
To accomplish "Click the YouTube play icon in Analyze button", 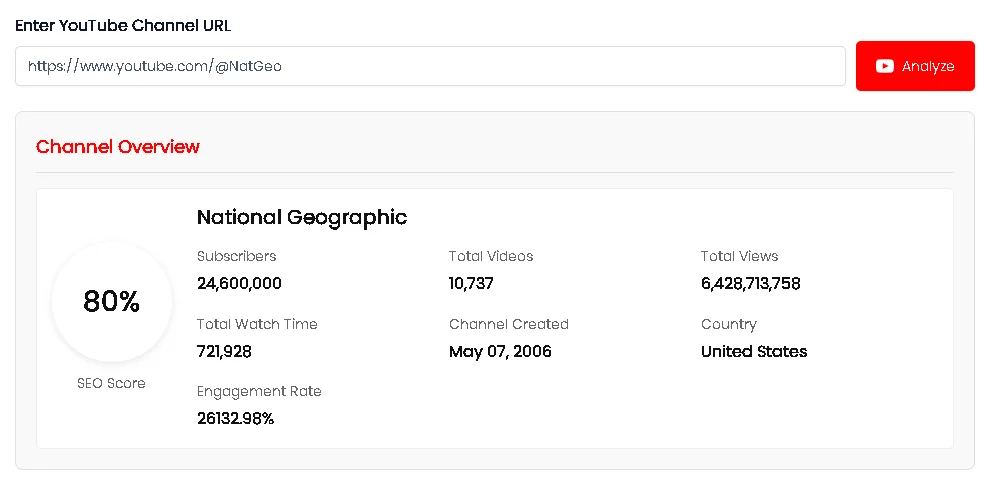I will pos(885,66).
